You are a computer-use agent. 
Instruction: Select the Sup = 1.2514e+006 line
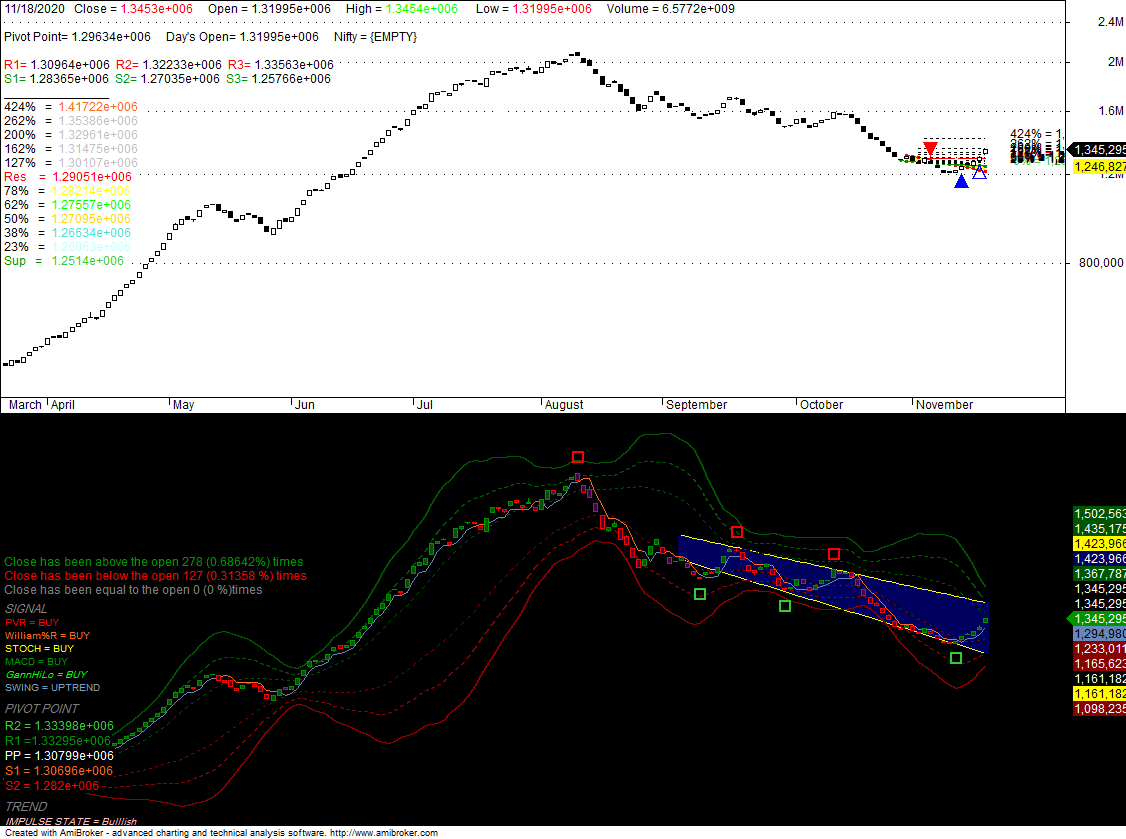64,261
